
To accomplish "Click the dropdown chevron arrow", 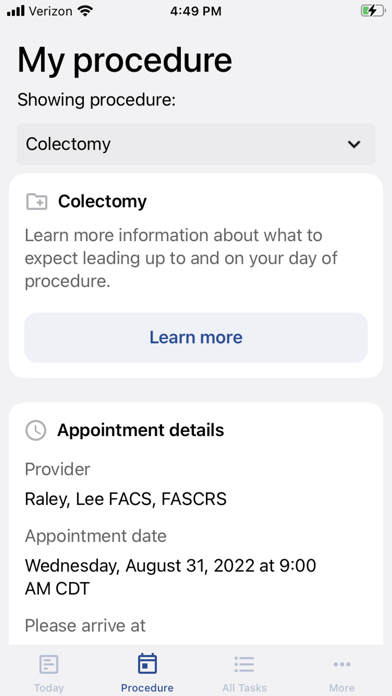I will (x=354, y=144).
